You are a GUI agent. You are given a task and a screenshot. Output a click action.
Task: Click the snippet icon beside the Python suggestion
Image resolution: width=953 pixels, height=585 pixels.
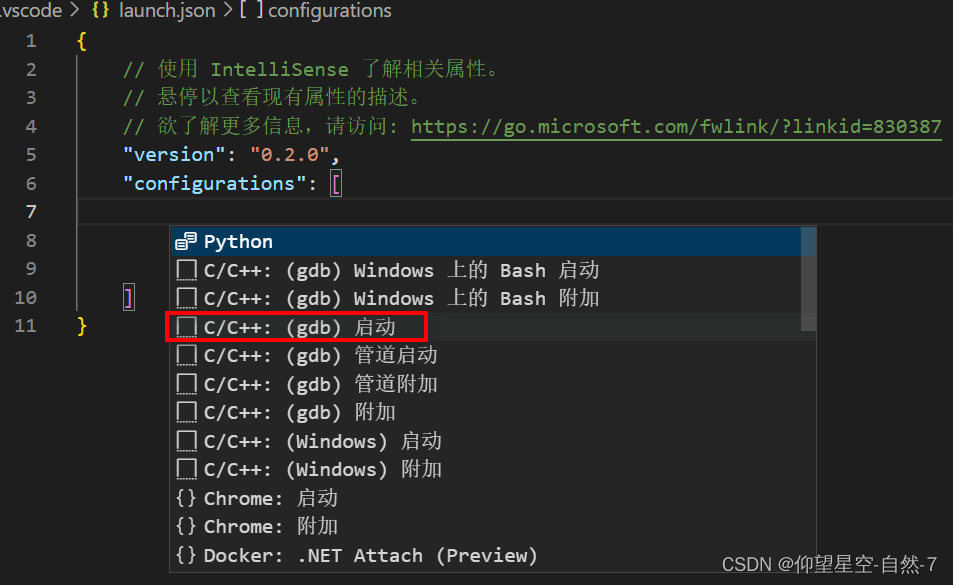point(186,241)
